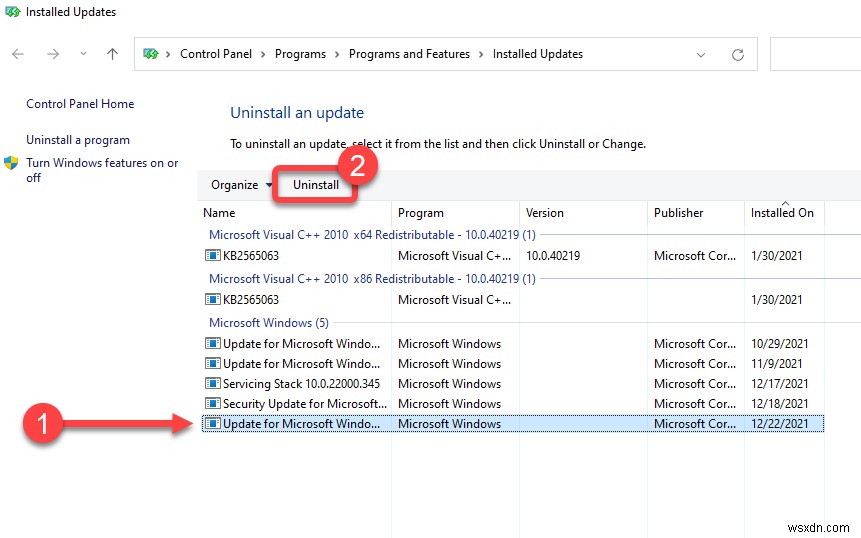
Task: Open the Organize dropdown menu
Action: coord(241,185)
